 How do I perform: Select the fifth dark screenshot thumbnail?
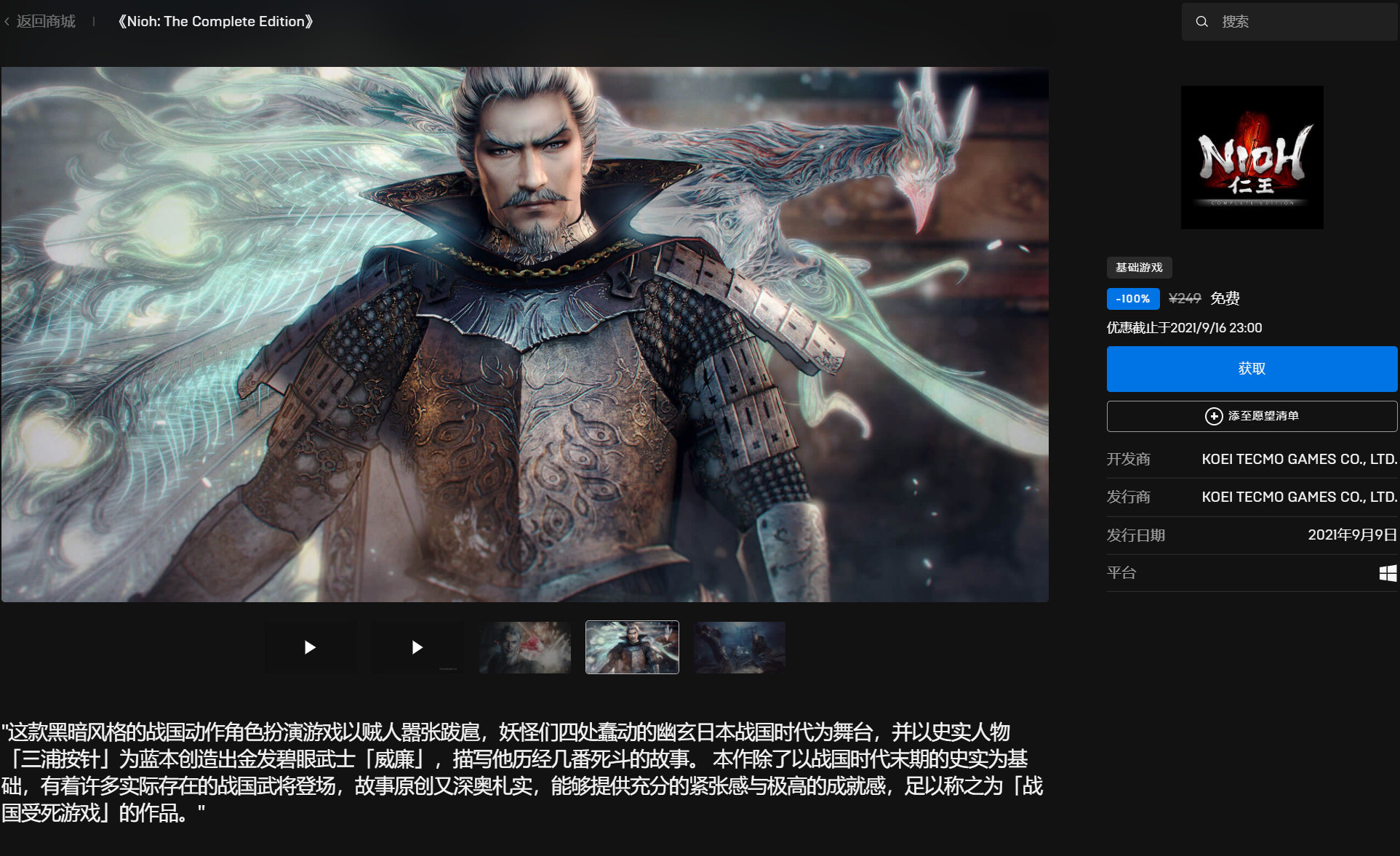[x=740, y=647]
